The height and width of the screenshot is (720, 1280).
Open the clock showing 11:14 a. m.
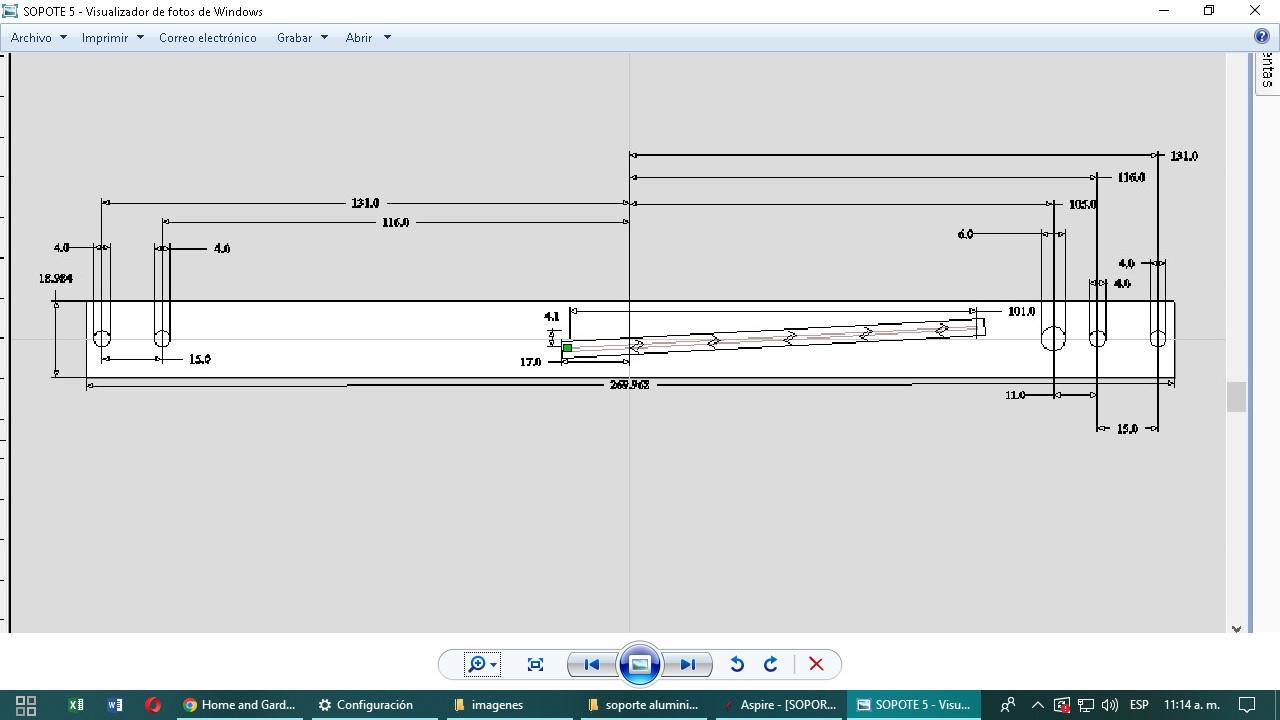pos(1192,705)
